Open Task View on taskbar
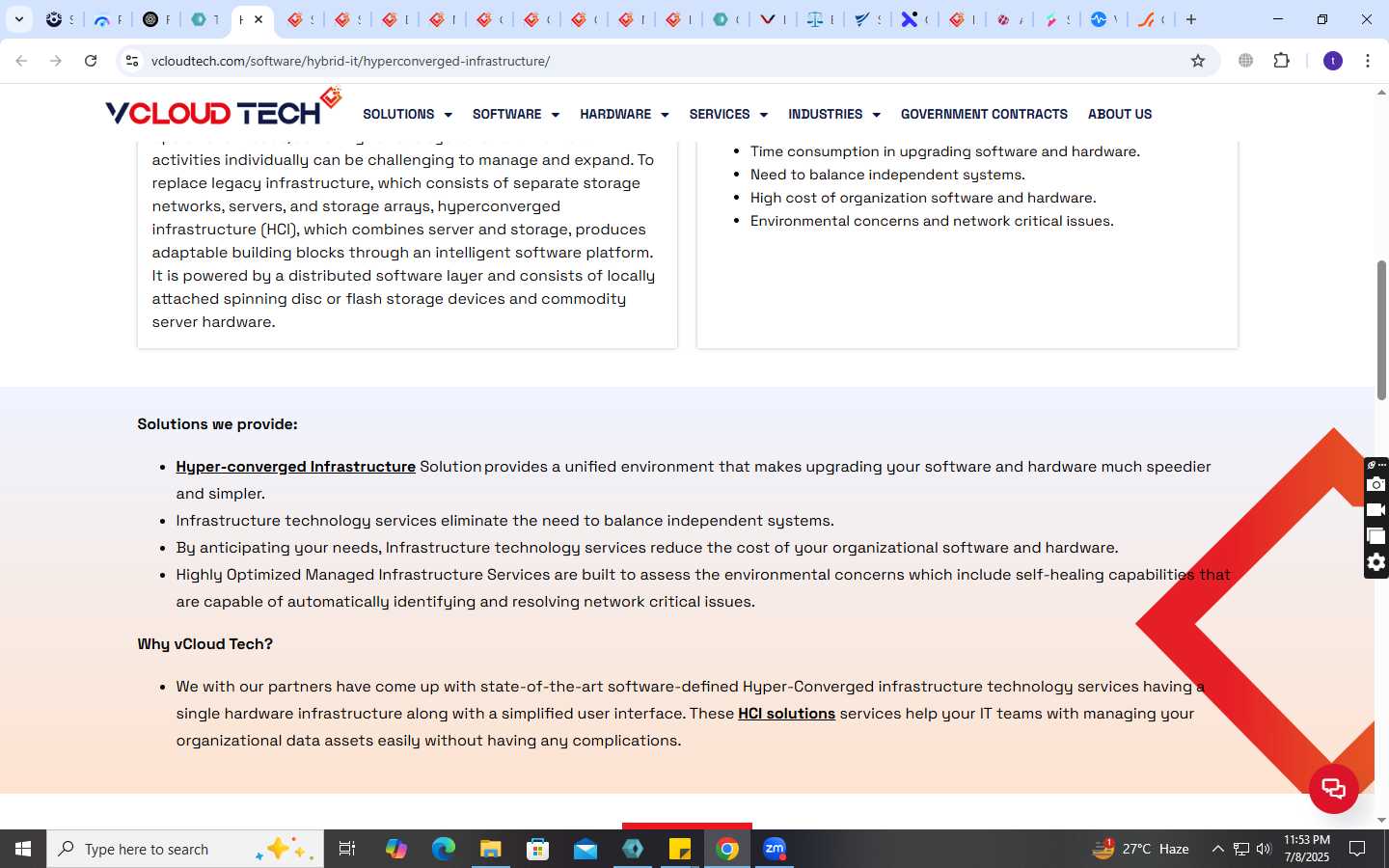Viewport: 1389px width, 868px height. (347, 849)
